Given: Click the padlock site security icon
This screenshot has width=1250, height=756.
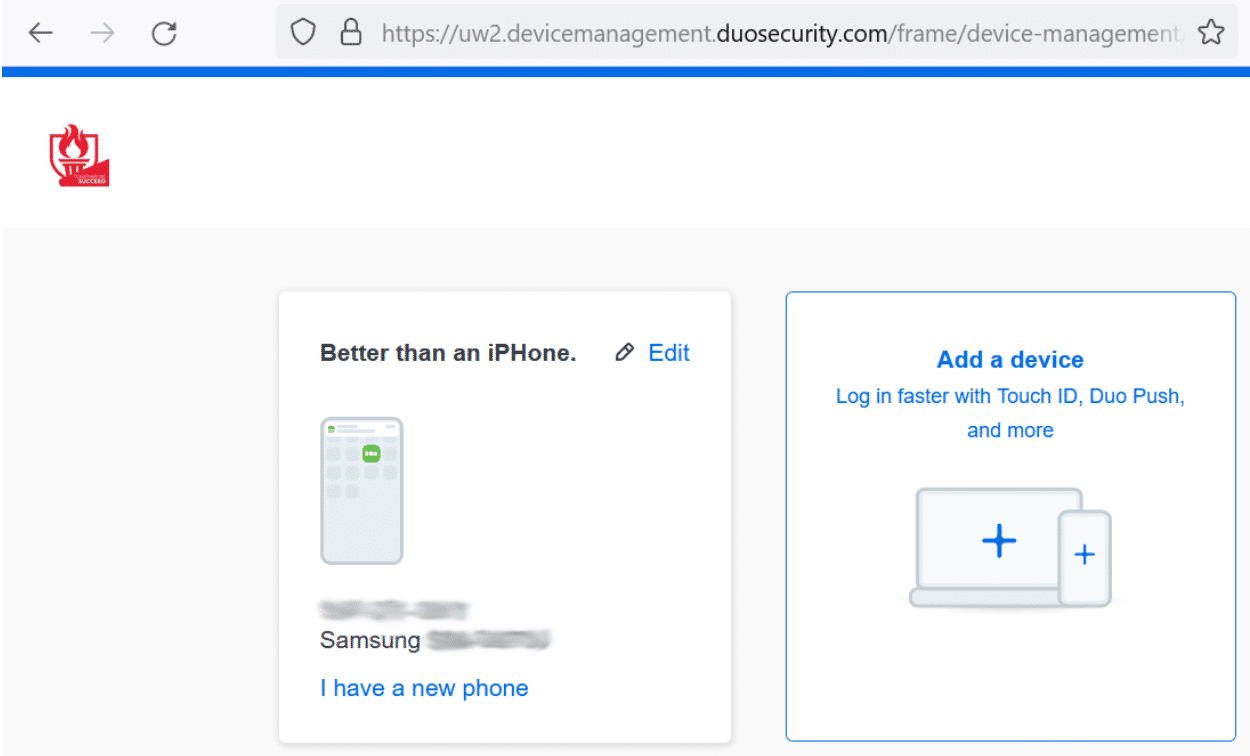Looking at the screenshot, I should [351, 33].
